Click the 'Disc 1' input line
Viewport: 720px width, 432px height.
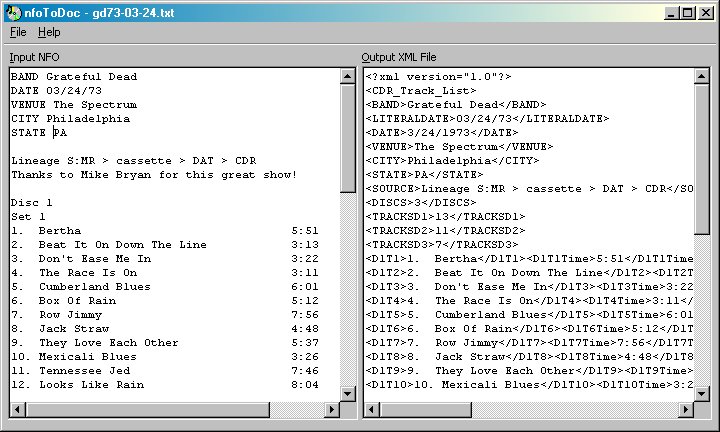[31, 203]
